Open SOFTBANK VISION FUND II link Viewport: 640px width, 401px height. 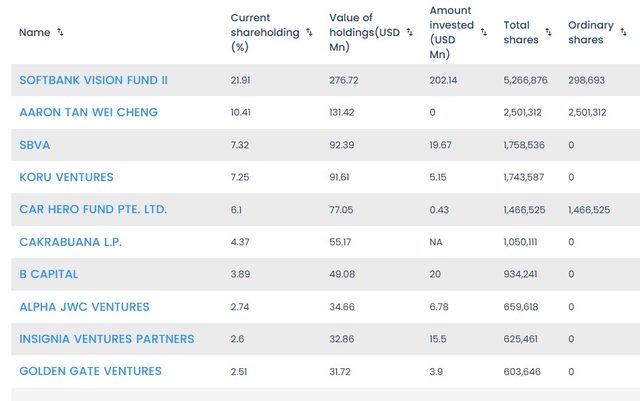(x=94, y=79)
